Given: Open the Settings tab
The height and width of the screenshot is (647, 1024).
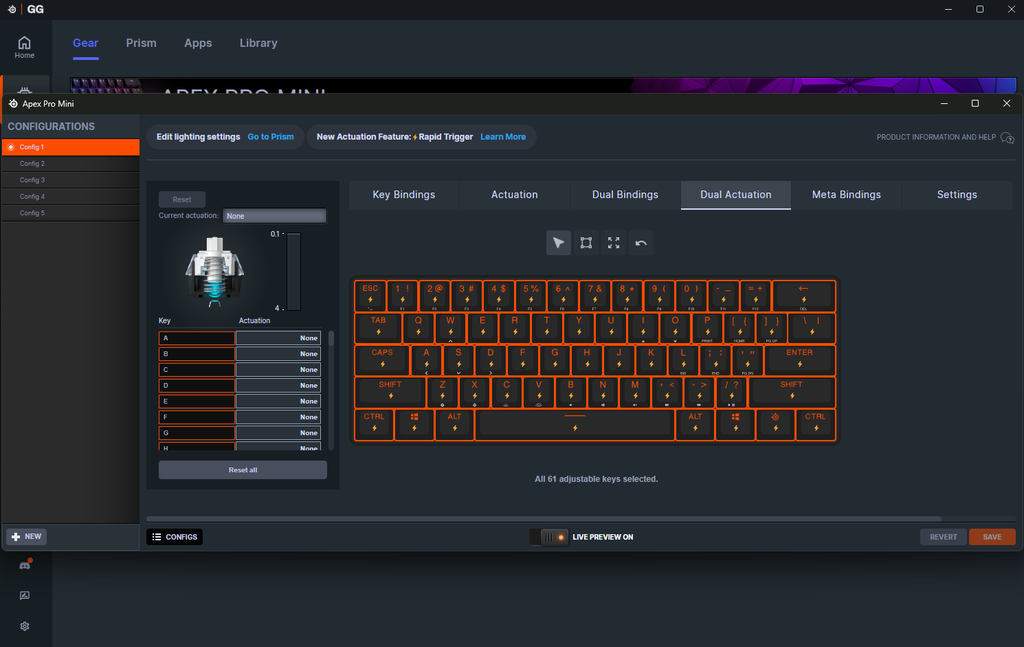Looking at the screenshot, I should 957,195.
